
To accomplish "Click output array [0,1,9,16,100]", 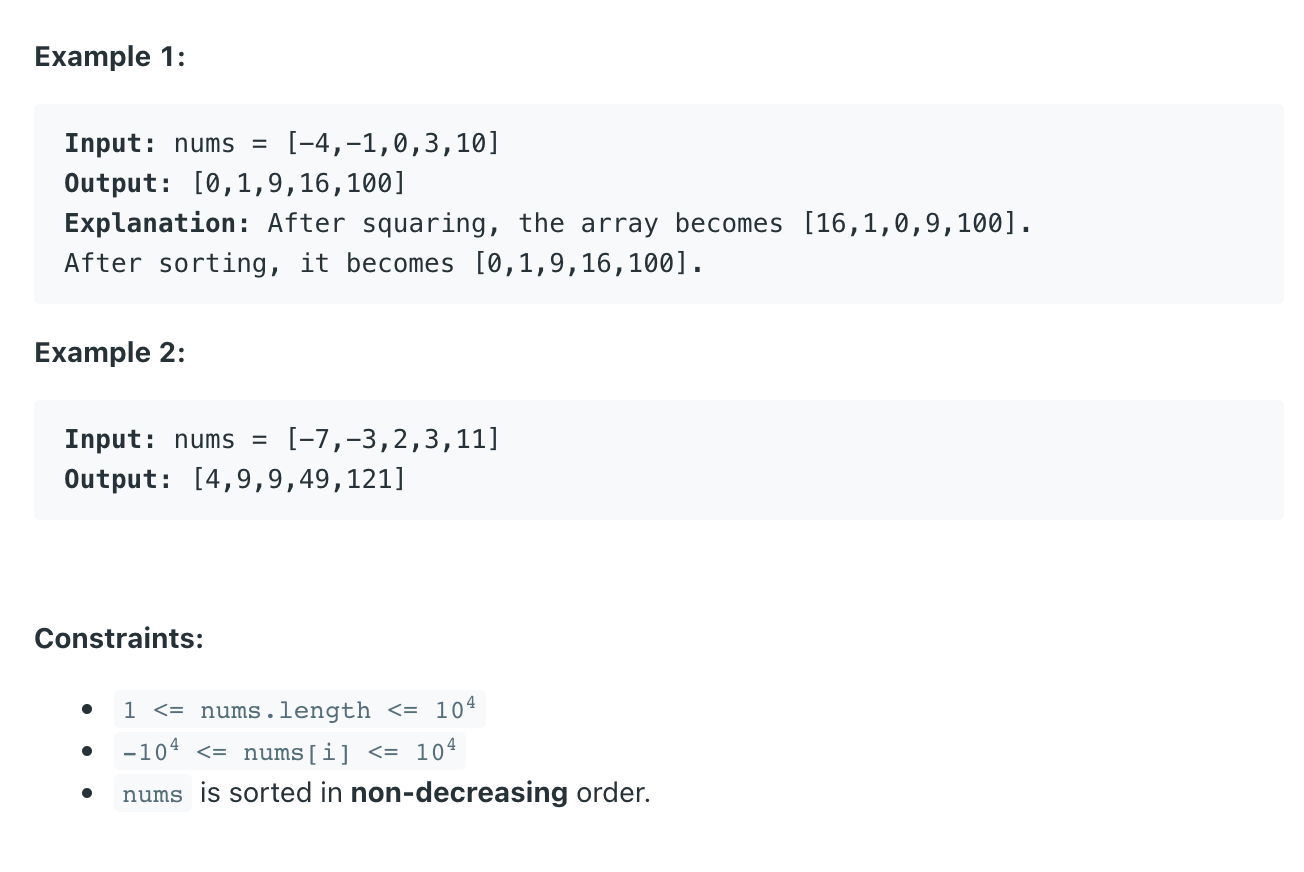I will click(299, 183).
